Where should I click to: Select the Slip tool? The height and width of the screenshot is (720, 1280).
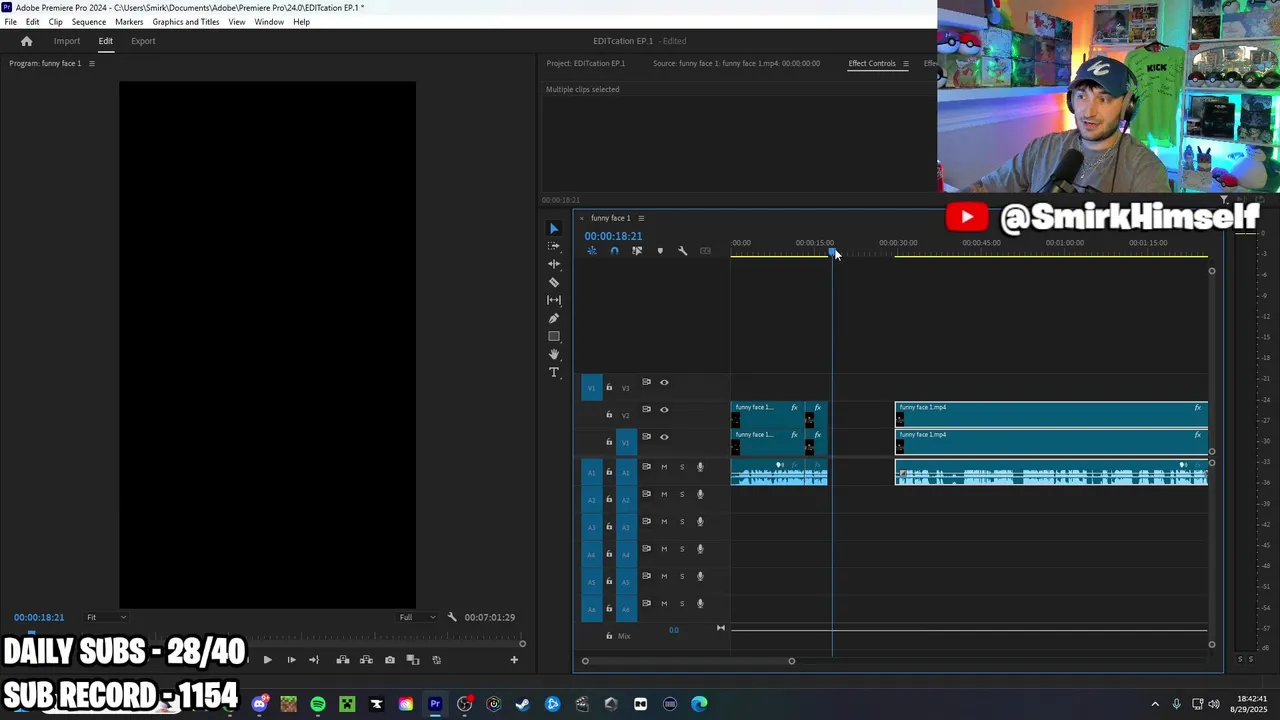[554, 300]
